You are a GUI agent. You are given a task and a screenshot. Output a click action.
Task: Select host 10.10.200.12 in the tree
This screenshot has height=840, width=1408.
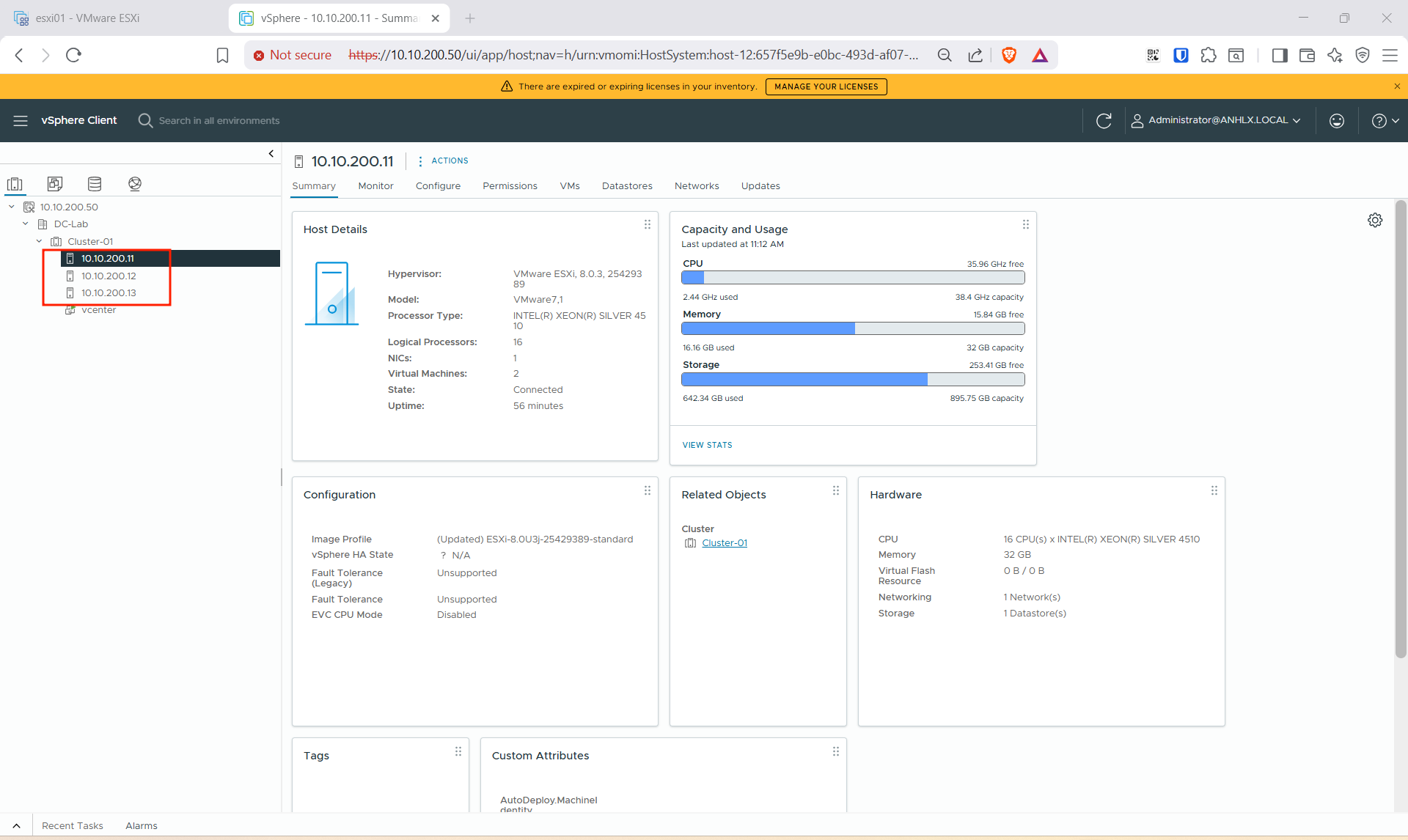click(x=109, y=276)
